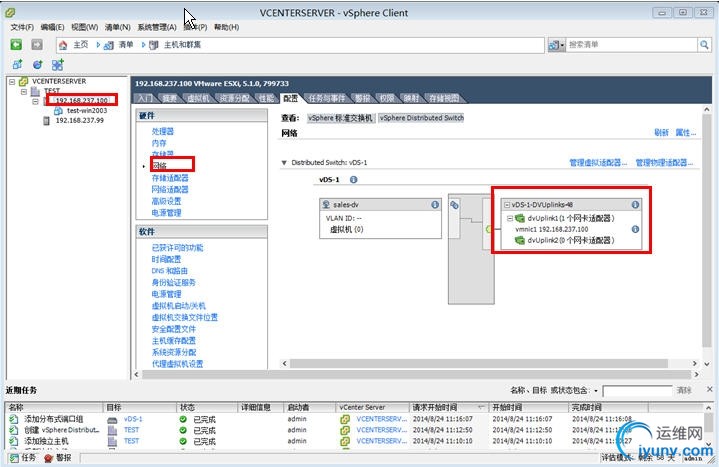Open the 帮助(H) menu
719x467 pixels.
[x=227, y=27]
